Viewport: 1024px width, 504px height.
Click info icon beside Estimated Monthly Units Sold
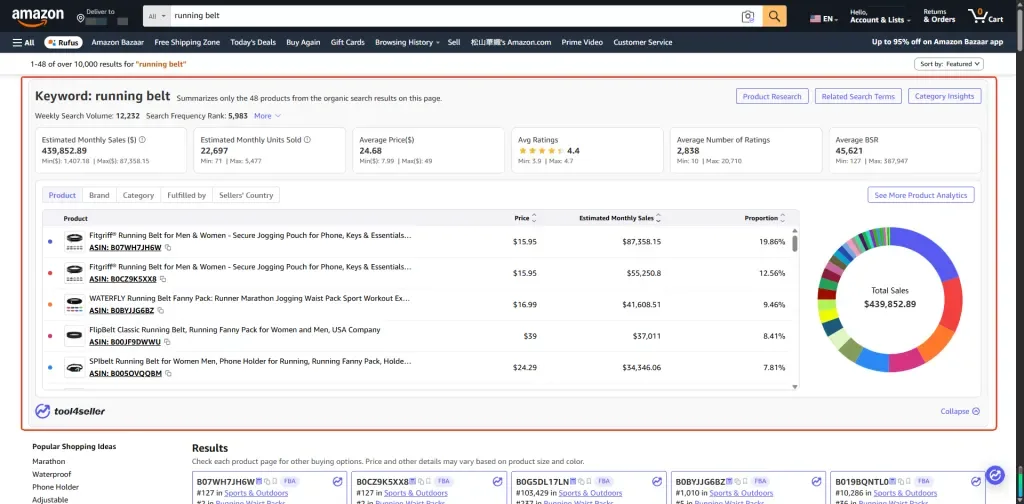tap(308, 140)
